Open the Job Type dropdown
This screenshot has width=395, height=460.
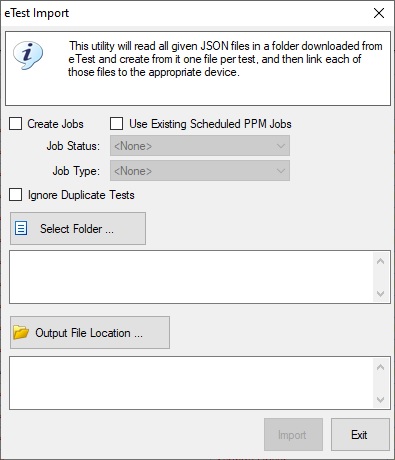200,171
